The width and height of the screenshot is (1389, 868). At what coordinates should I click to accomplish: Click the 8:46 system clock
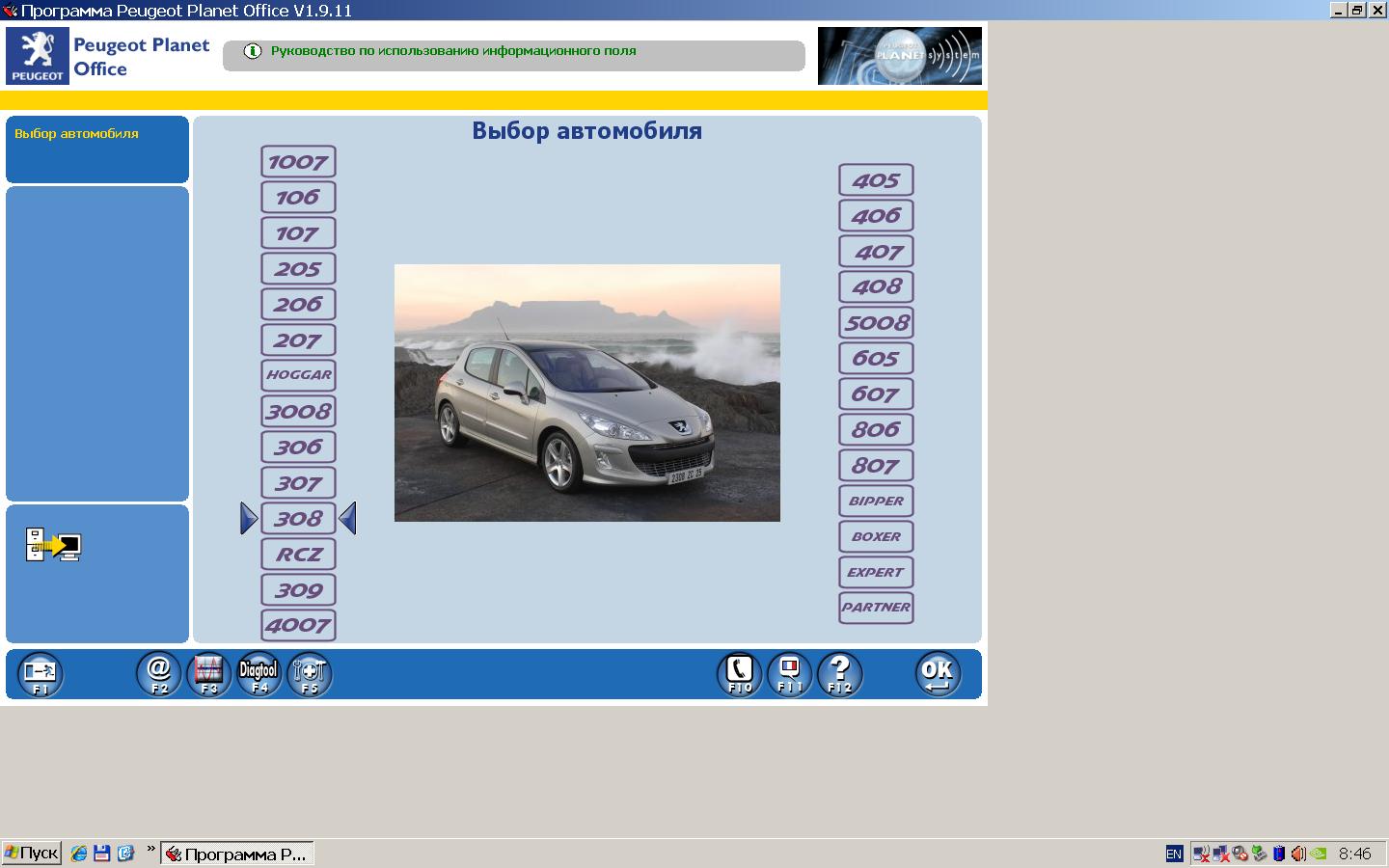pyautogui.click(x=1355, y=854)
